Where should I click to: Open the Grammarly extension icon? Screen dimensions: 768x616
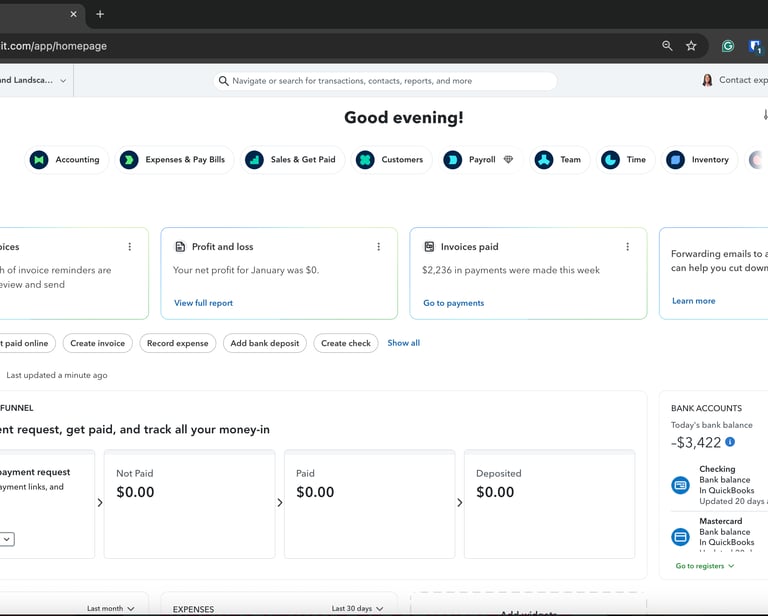pos(728,46)
